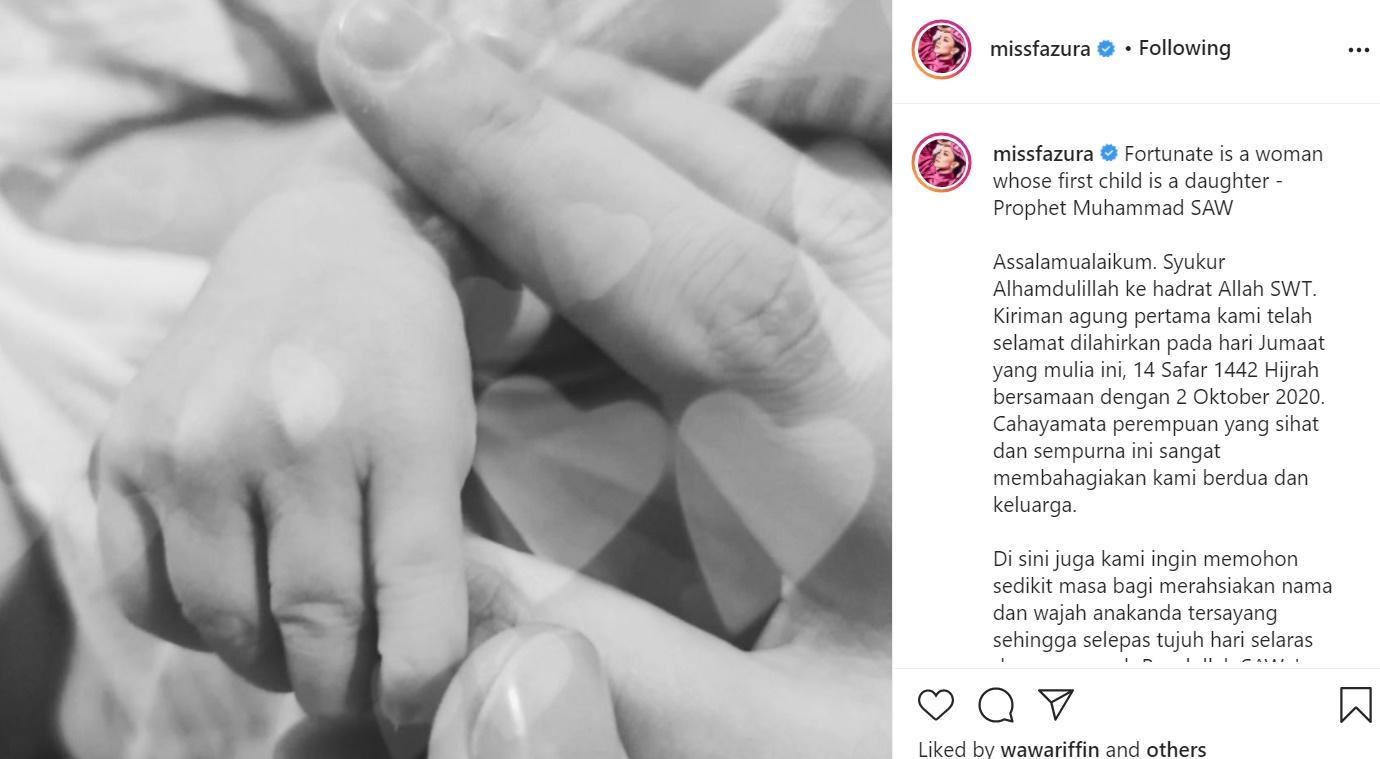Click the 'Liked by' text line

point(1062,749)
